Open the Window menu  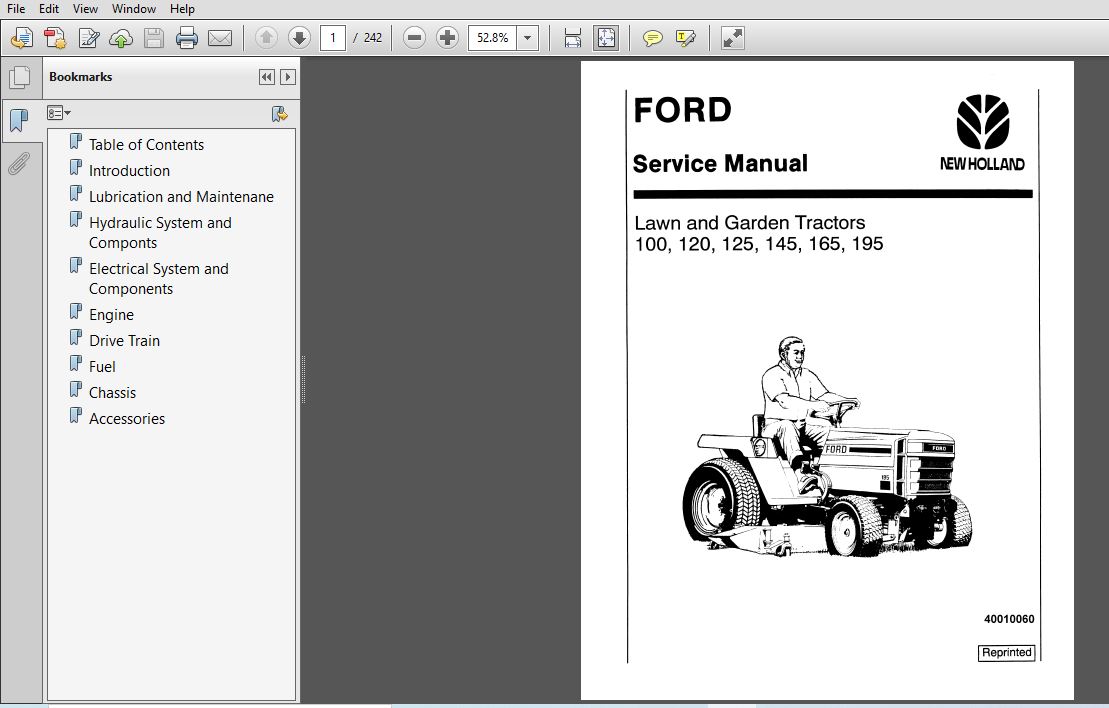click(x=134, y=8)
